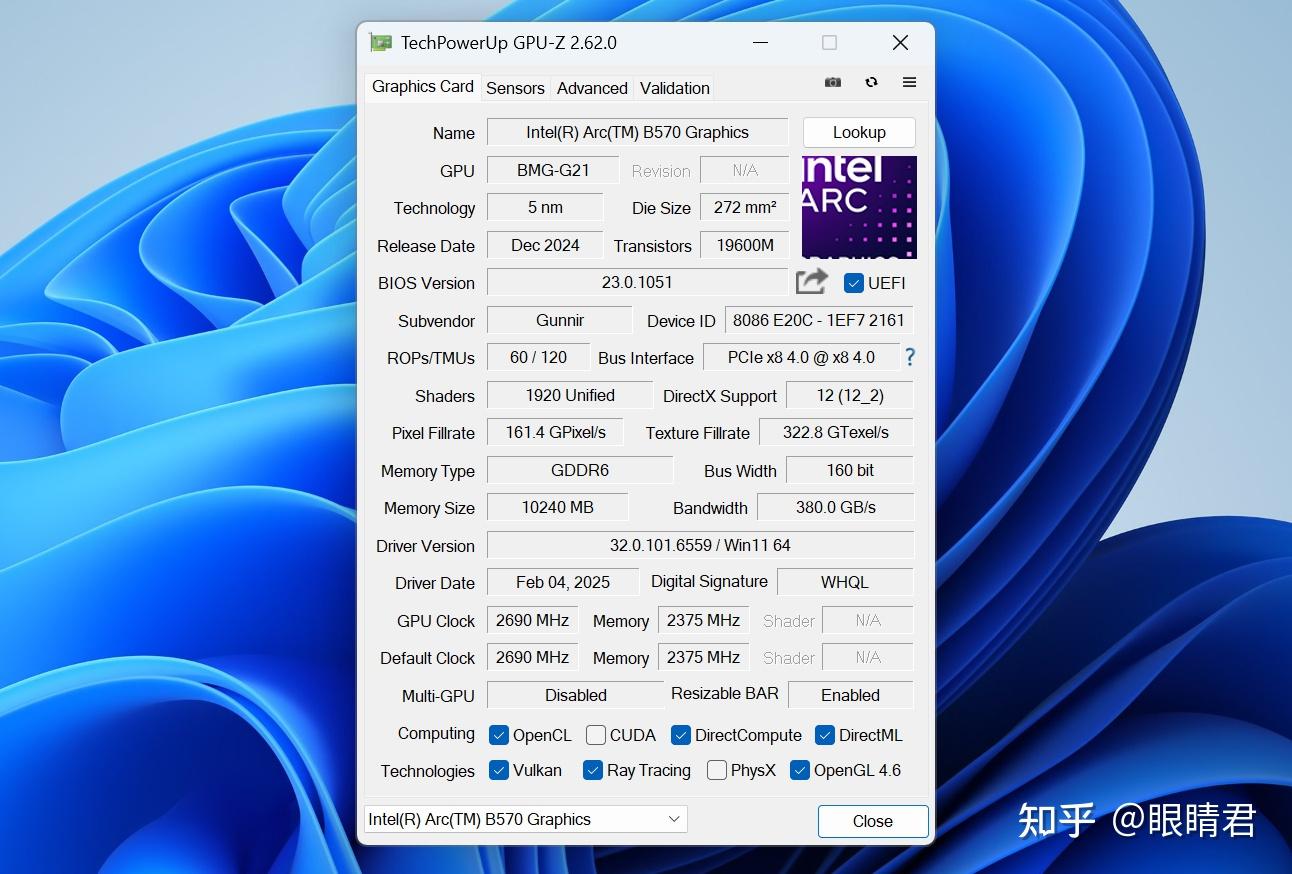The image size is (1292, 874).
Task: Select the Validation tab
Action: [673, 88]
